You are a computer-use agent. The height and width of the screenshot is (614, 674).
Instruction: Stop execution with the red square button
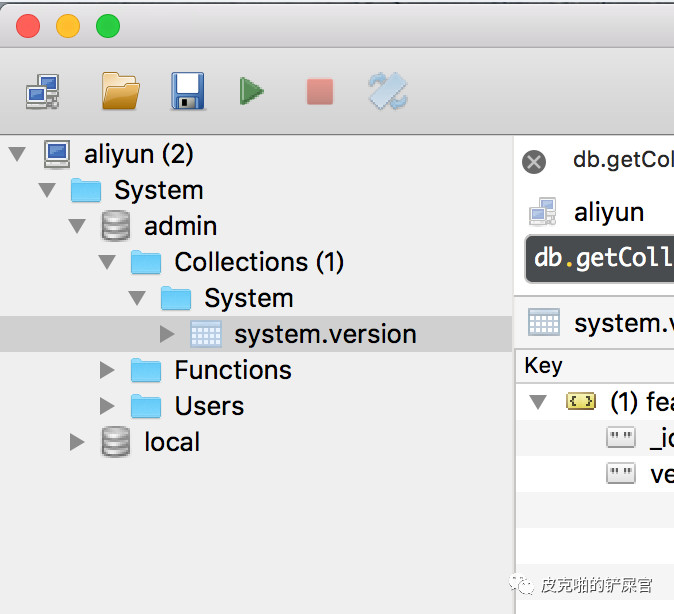point(320,91)
